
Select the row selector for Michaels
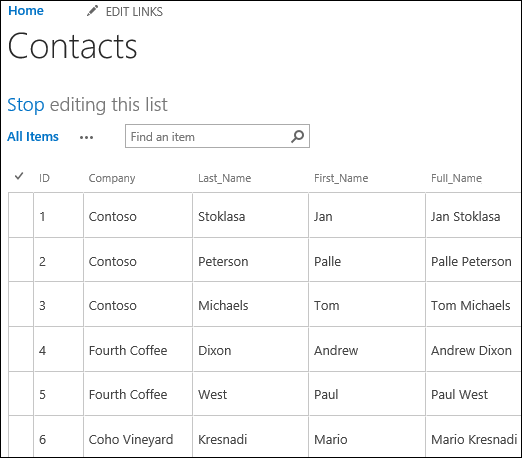click(x=21, y=305)
